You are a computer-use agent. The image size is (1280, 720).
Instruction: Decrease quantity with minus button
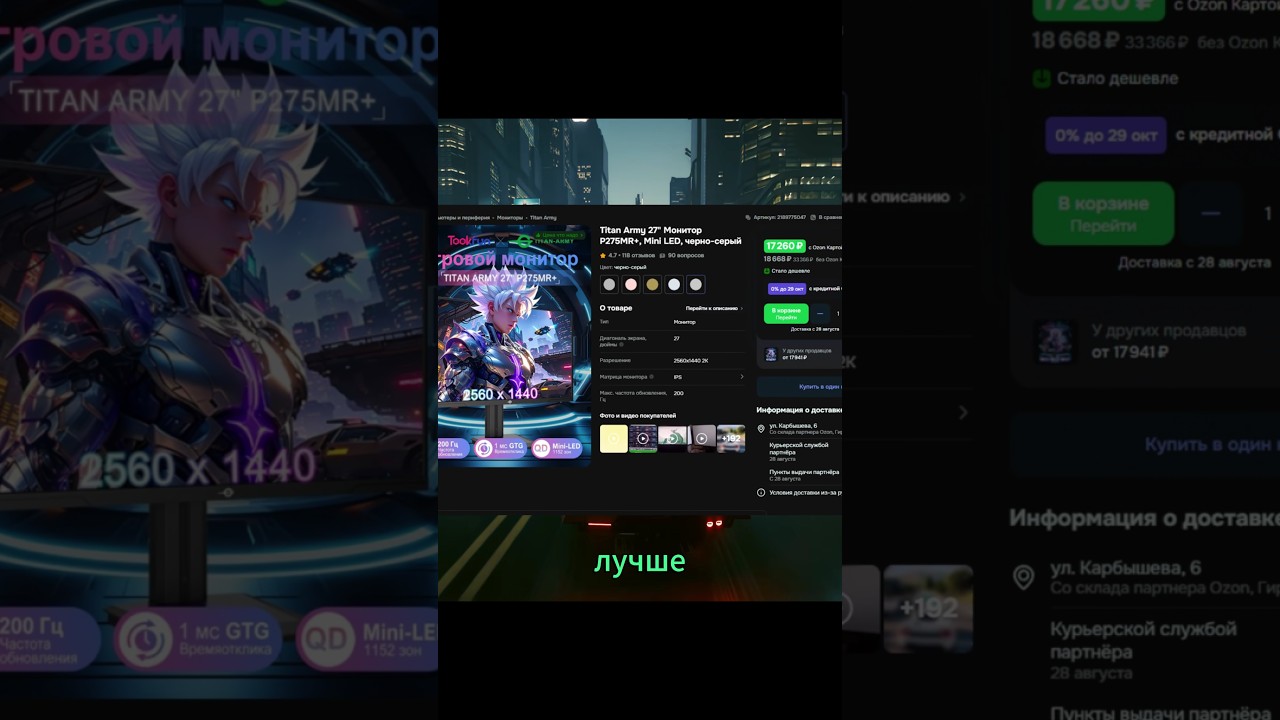click(820, 313)
